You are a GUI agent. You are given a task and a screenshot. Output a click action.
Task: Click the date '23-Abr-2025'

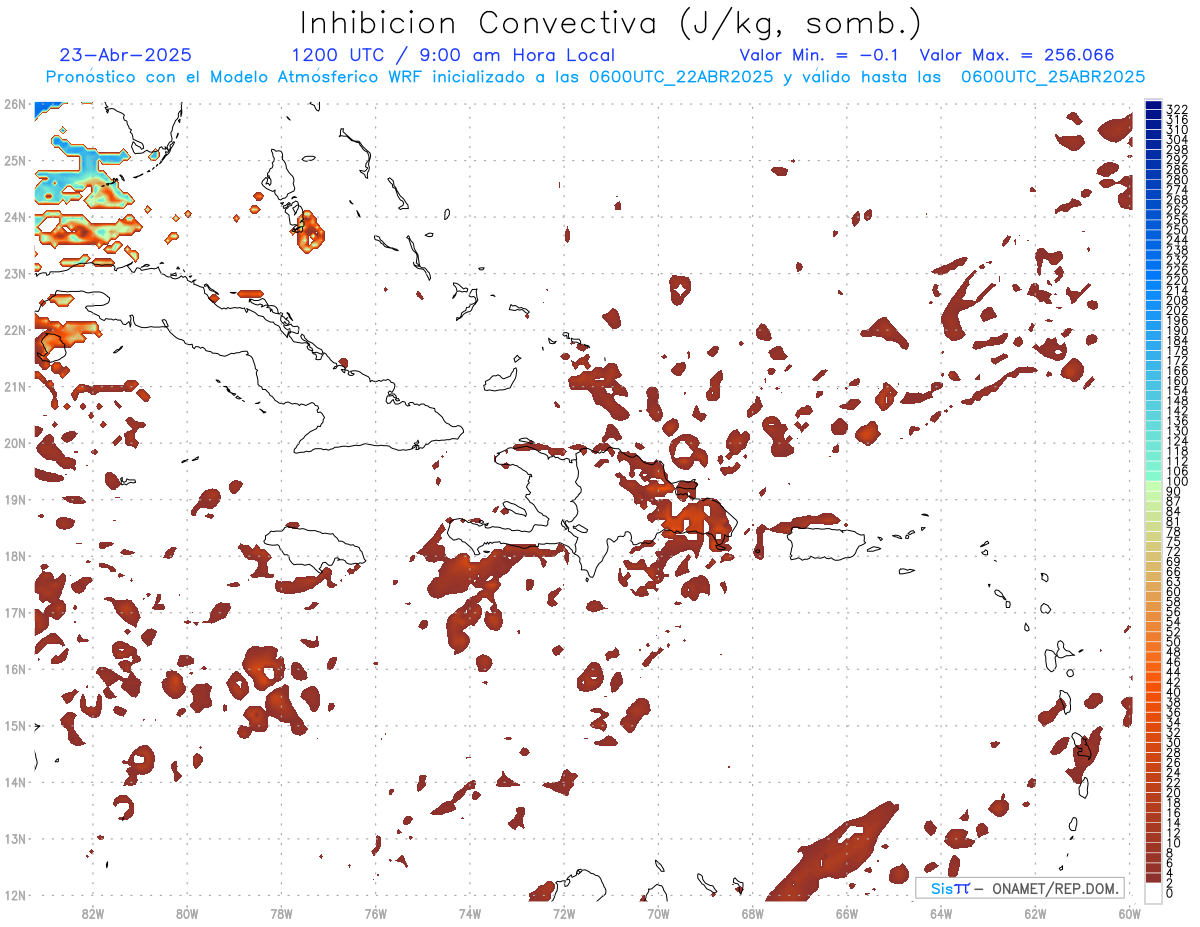pos(125,55)
